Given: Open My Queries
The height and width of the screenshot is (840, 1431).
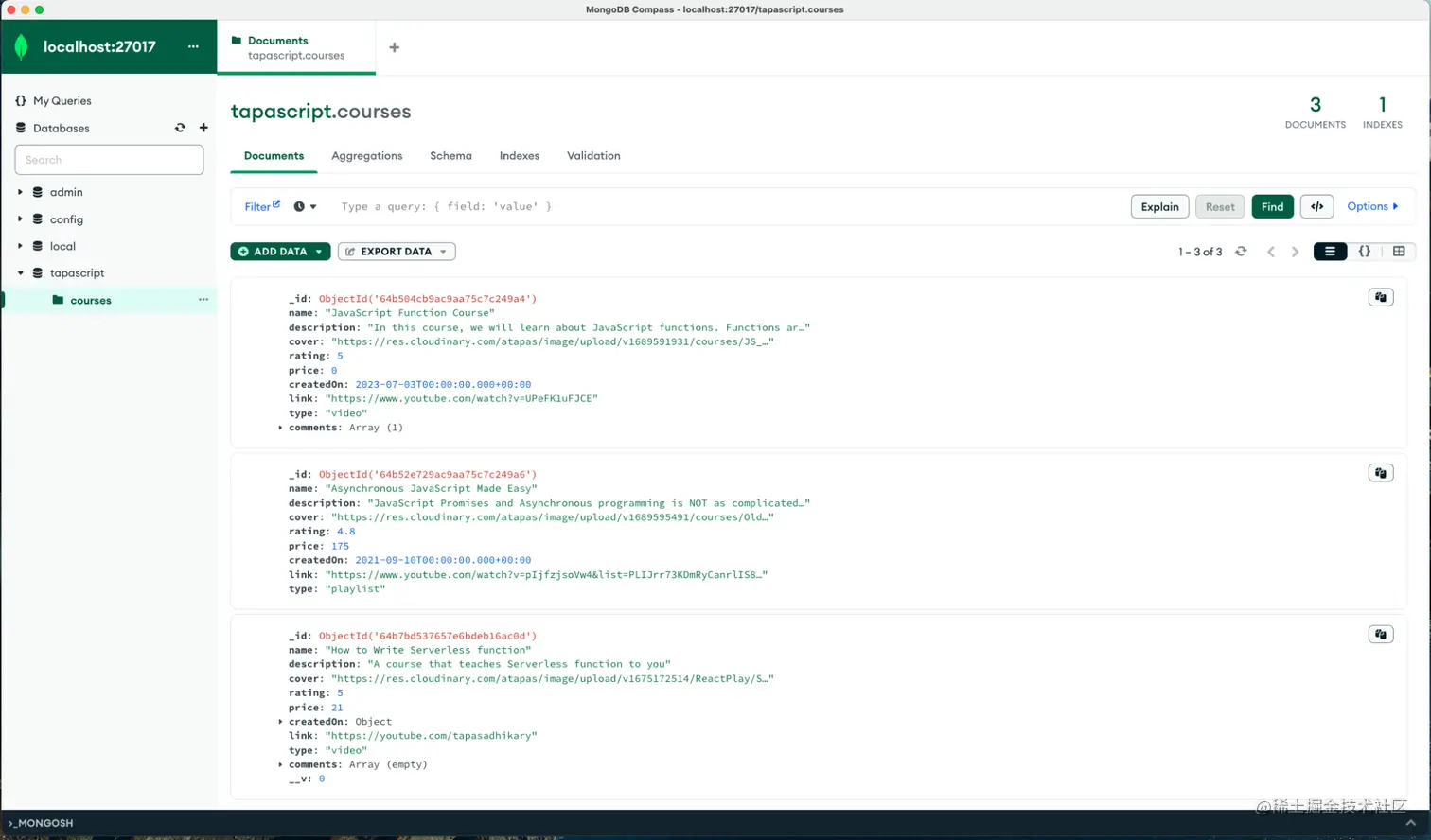Looking at the screenshot, I should point(62,100).
